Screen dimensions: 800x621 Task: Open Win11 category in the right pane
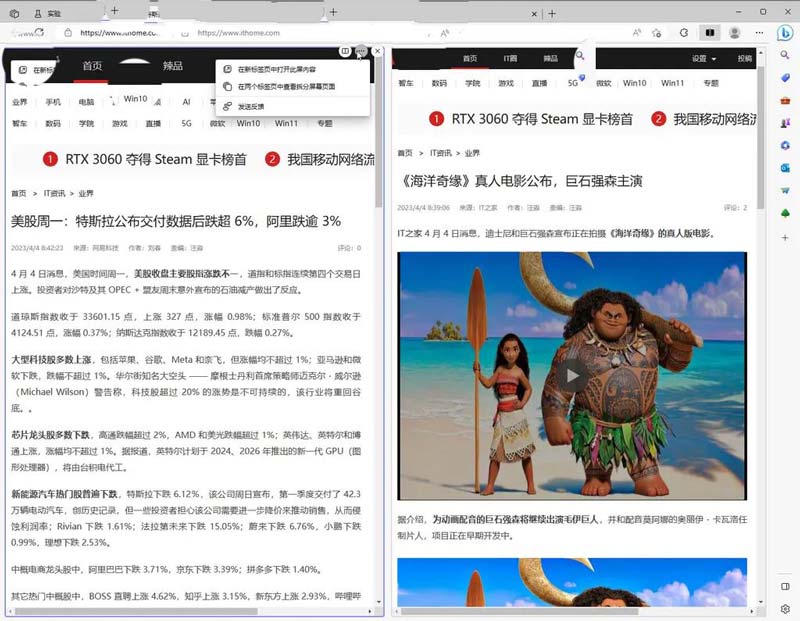(x=672, y=83)
